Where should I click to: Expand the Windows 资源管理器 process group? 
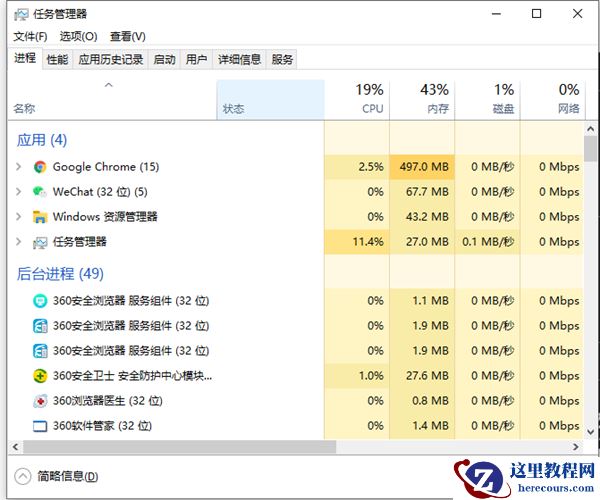click(18, 217)
